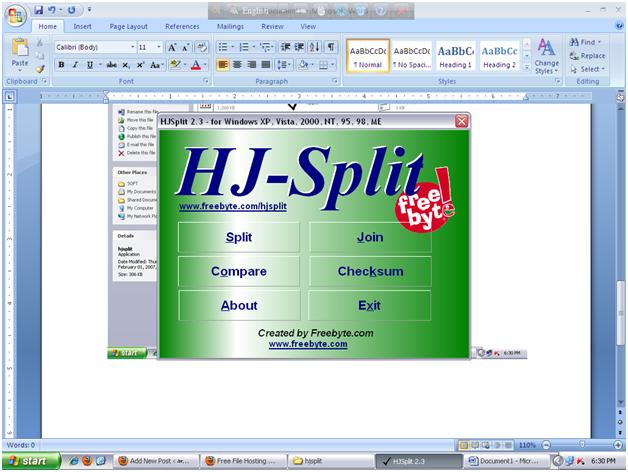This screenshot has width=628, height=472.
Task: Apply superscript formatting
Action: 140,65
